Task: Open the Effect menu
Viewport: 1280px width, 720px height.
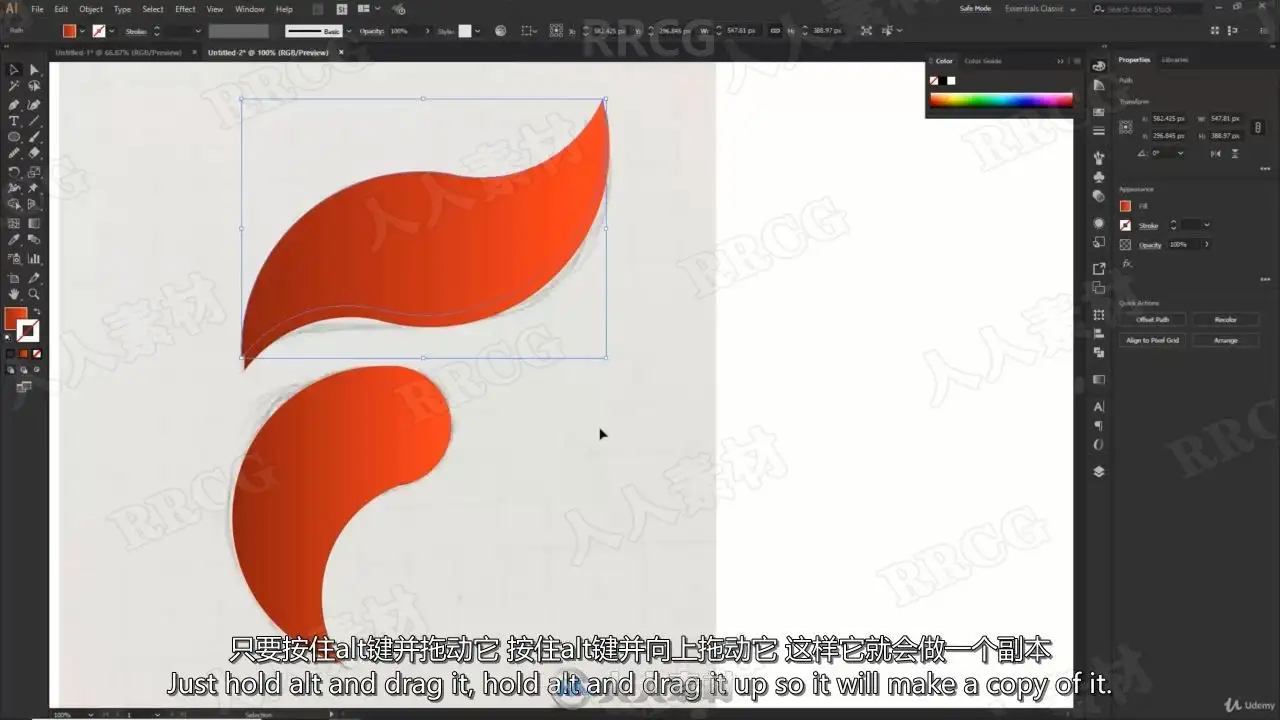Action: click(x=185, y=9)
